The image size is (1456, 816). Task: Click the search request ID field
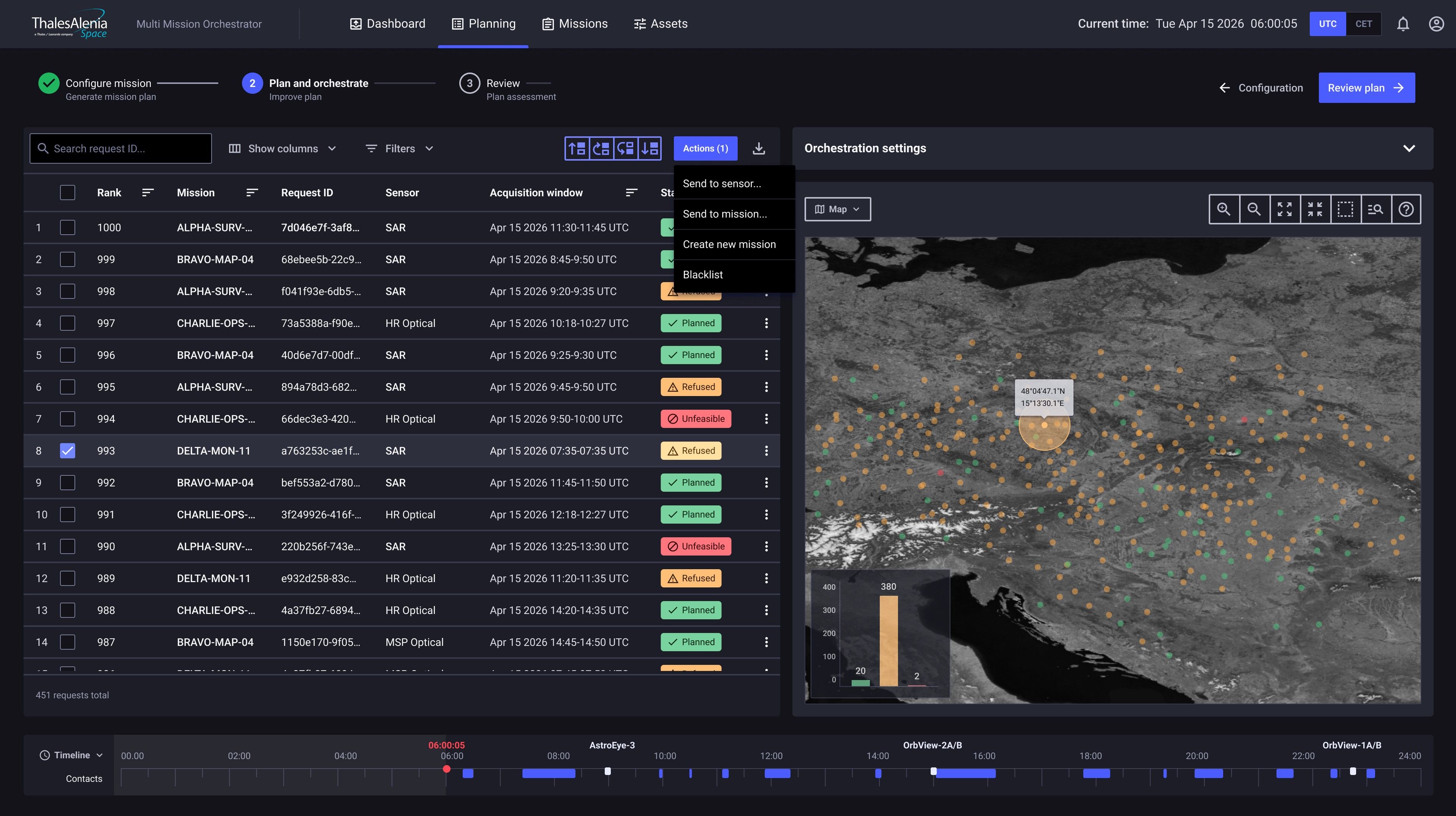click(x=121, y=148)
